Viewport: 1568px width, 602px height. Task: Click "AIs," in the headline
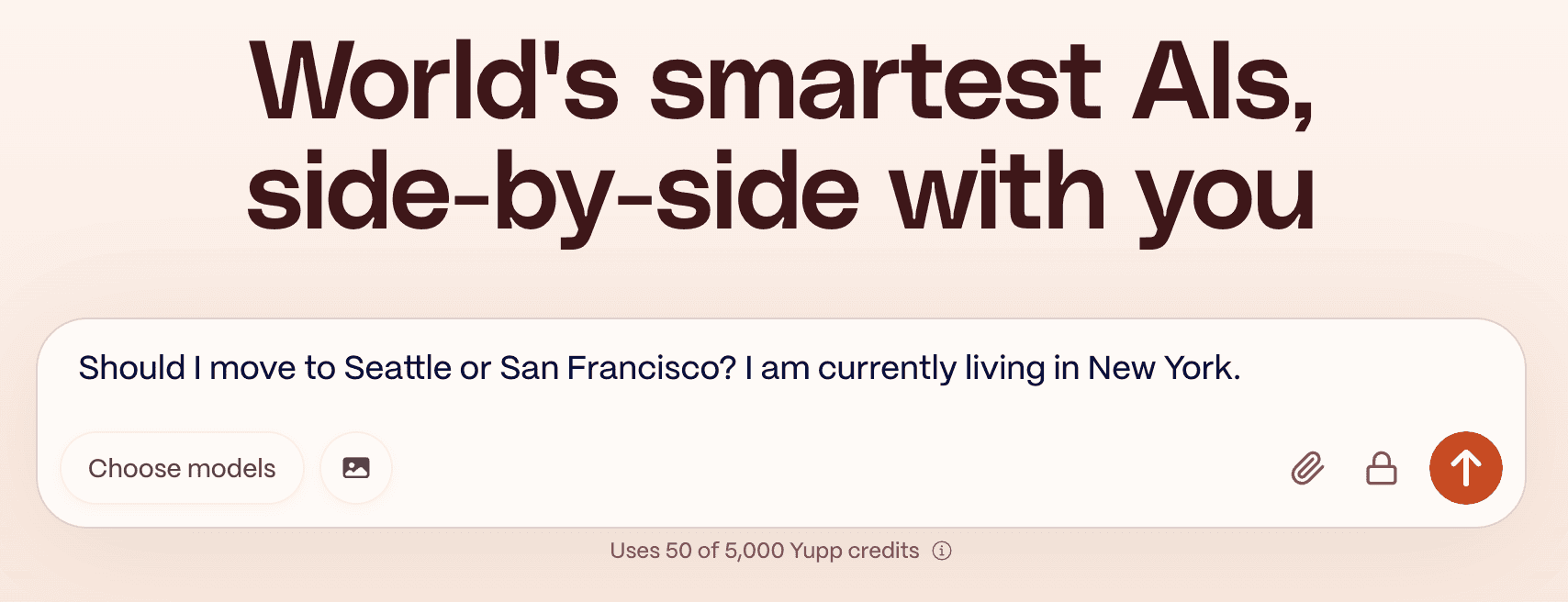coord(1223,83)
